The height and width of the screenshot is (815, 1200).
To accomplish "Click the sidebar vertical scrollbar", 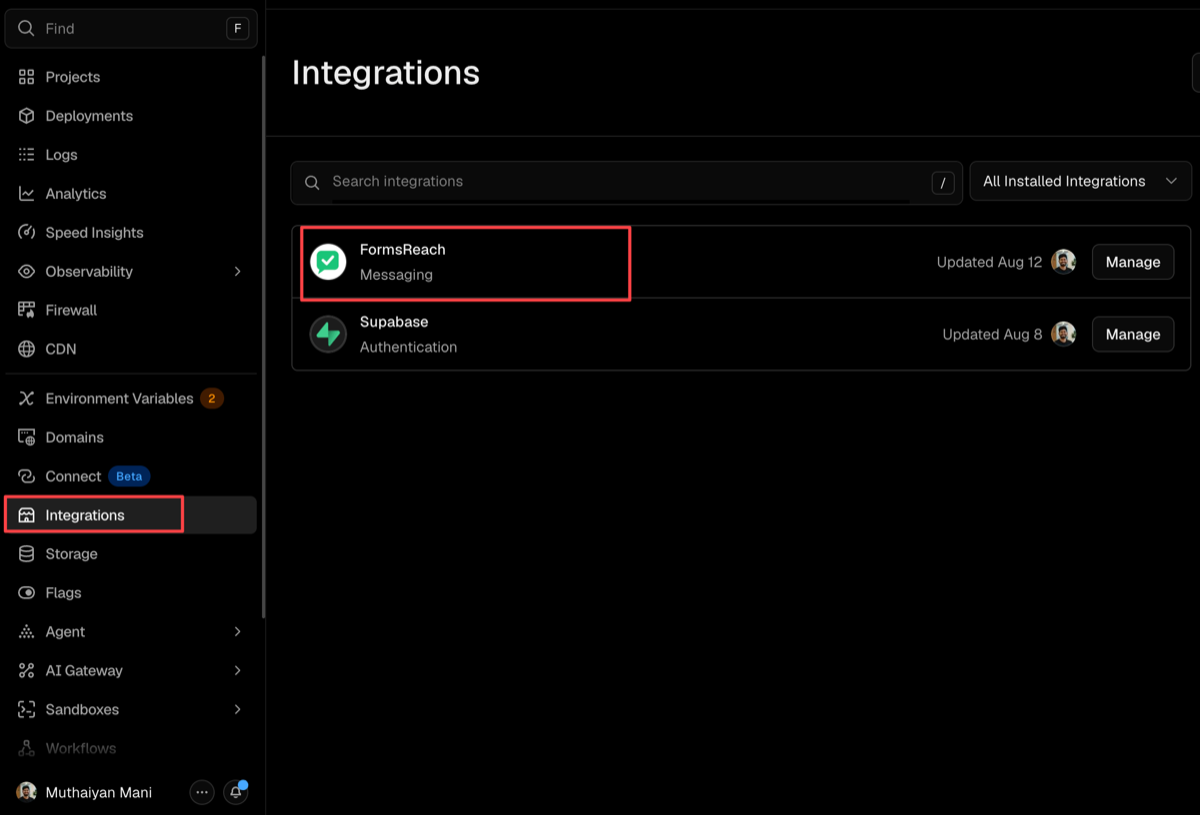I will pyautogui.click(x=263, y=336).
